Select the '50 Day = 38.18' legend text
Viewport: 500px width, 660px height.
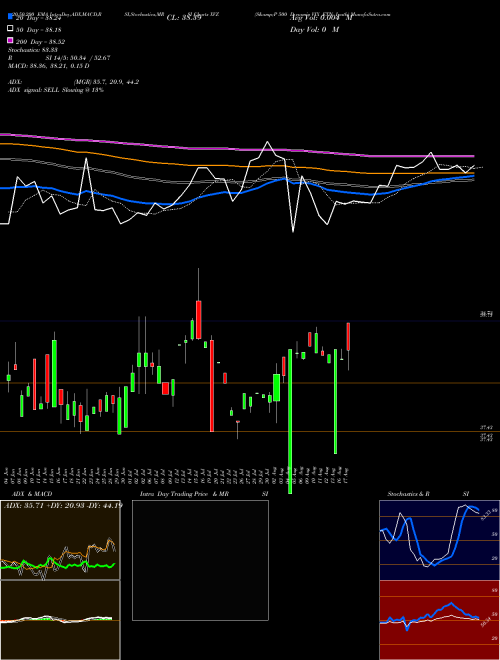(39, 30)
